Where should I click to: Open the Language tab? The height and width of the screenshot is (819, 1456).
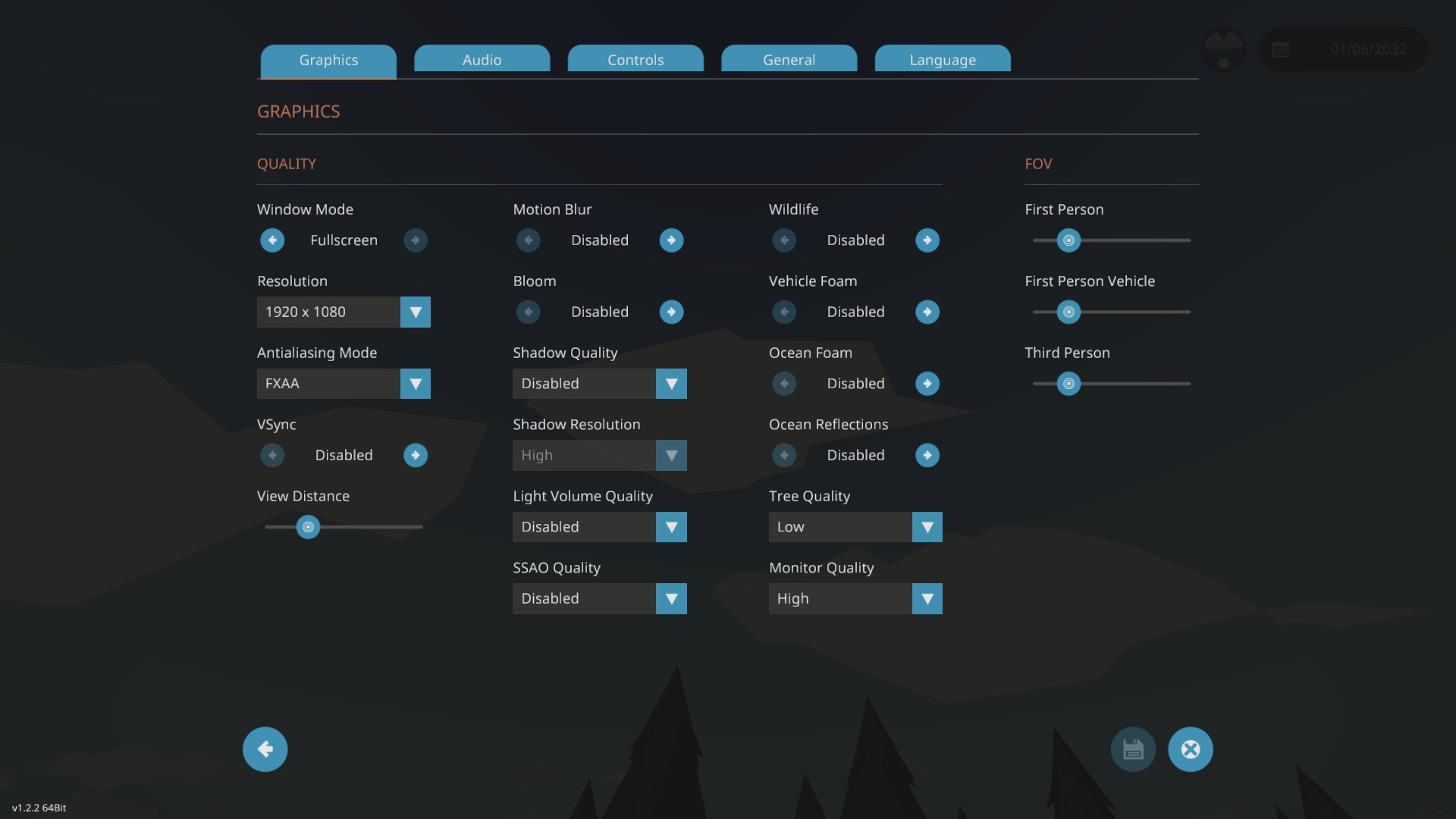click(x=942, y=59)
